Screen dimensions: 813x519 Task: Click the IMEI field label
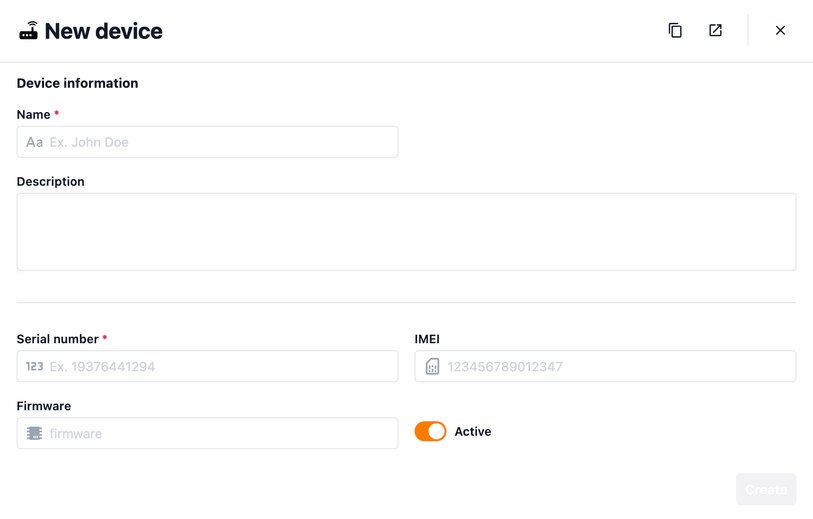tap(427, 339)
